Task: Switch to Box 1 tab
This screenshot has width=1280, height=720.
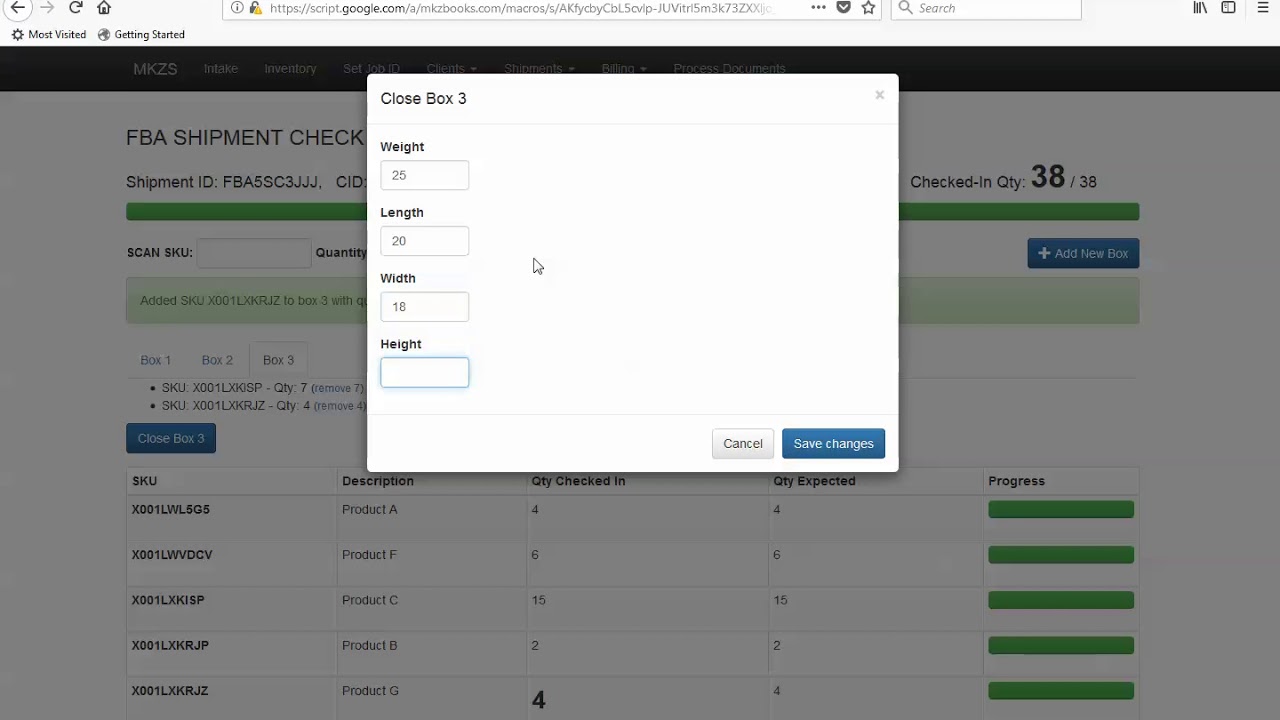Action: (x=155, y=360)
